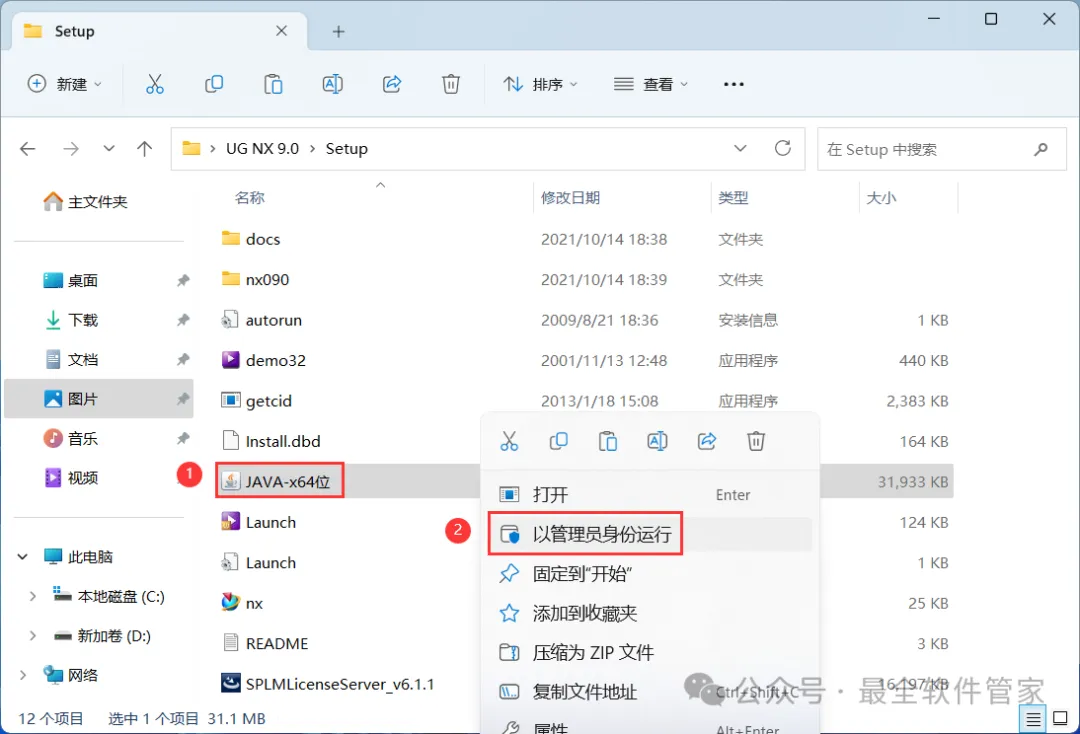Screen dimensions: 1080x734
Task: Go up one folder level arrow
Action: pyautogui.click(x=145, y=149)
